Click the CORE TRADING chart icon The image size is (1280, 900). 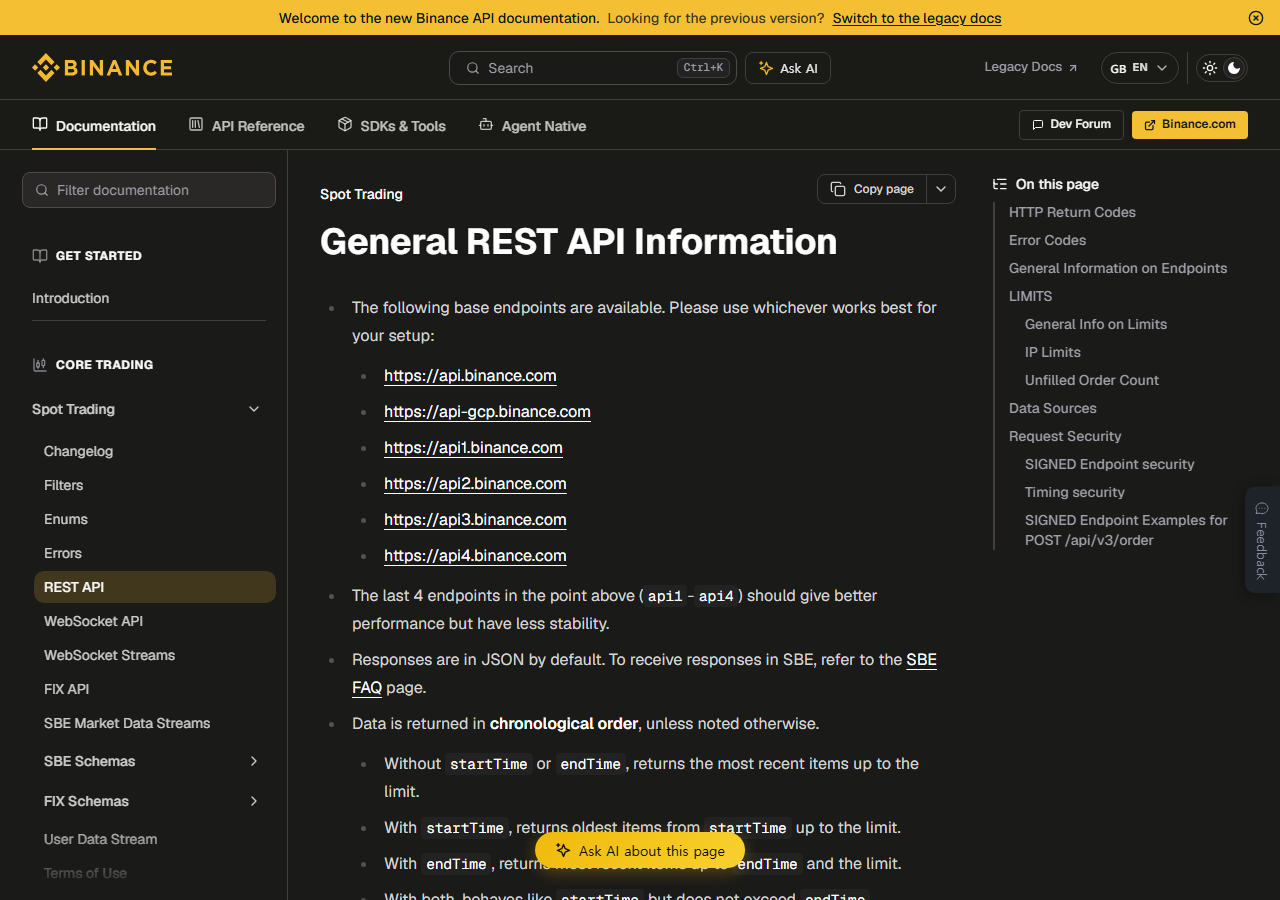40,365
